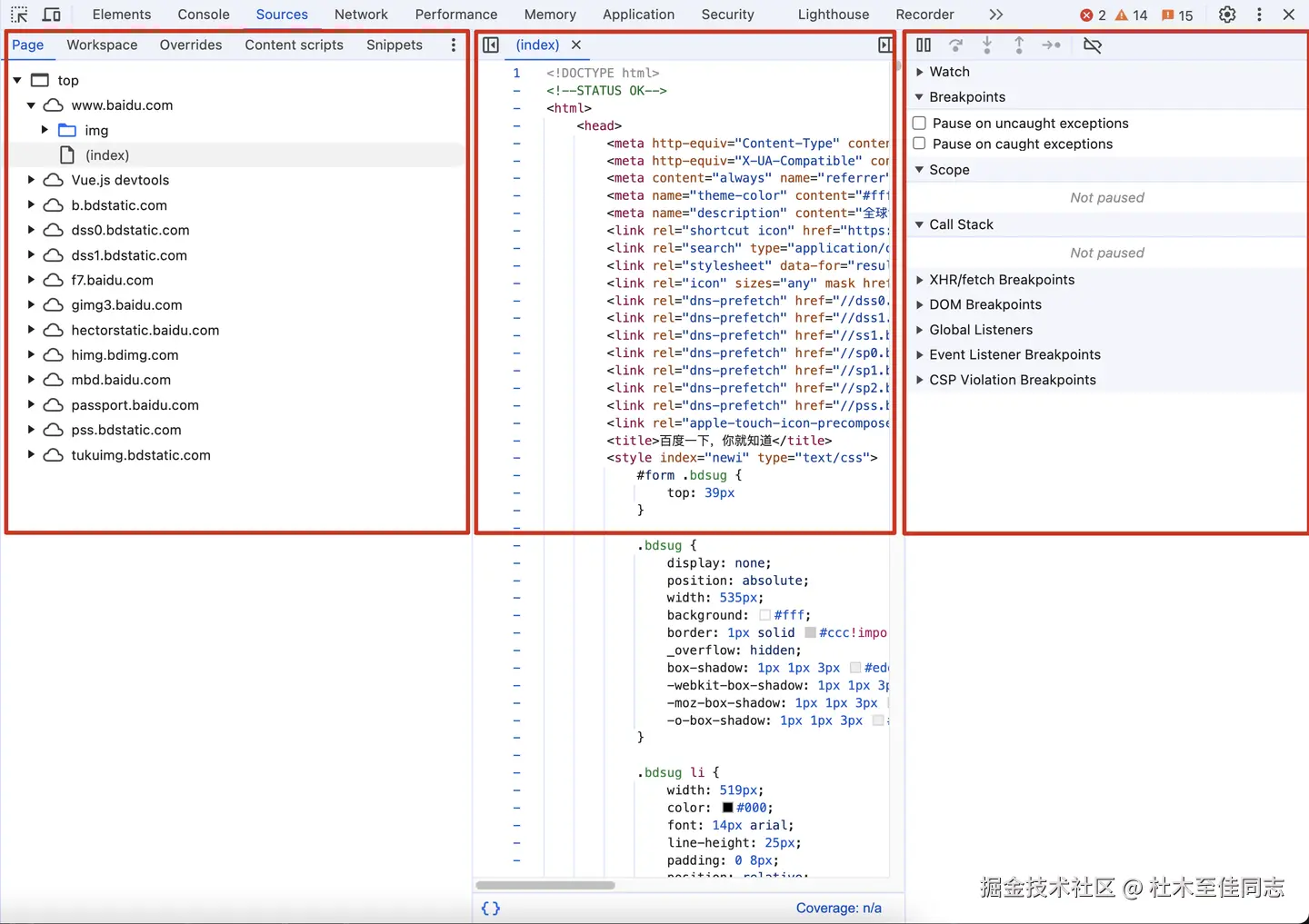This screenshot has height=924, width=1309.
Task: Select the Snippets navigator tab
Action: [x=395, y=45]
